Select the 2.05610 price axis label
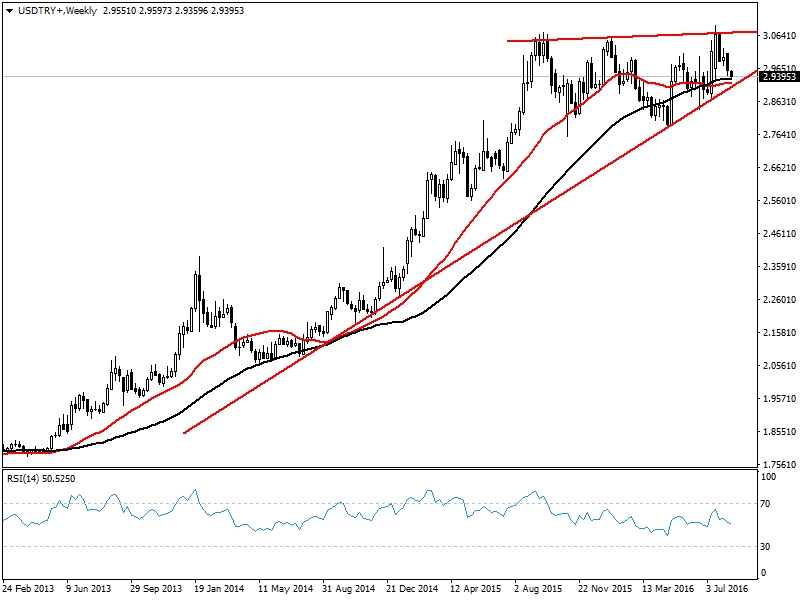This screenshot has width=800, height=600. coord(780,366)
